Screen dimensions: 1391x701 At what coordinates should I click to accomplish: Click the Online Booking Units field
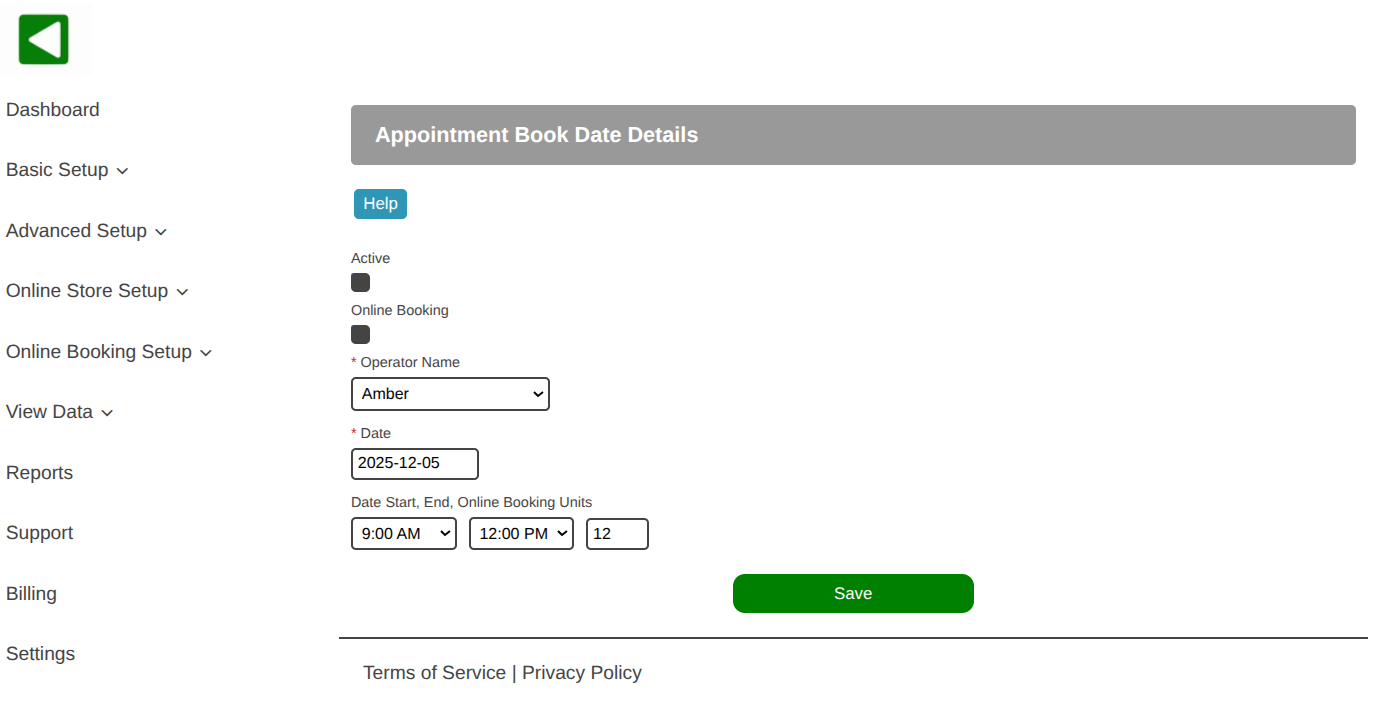[x=617, y=534]
